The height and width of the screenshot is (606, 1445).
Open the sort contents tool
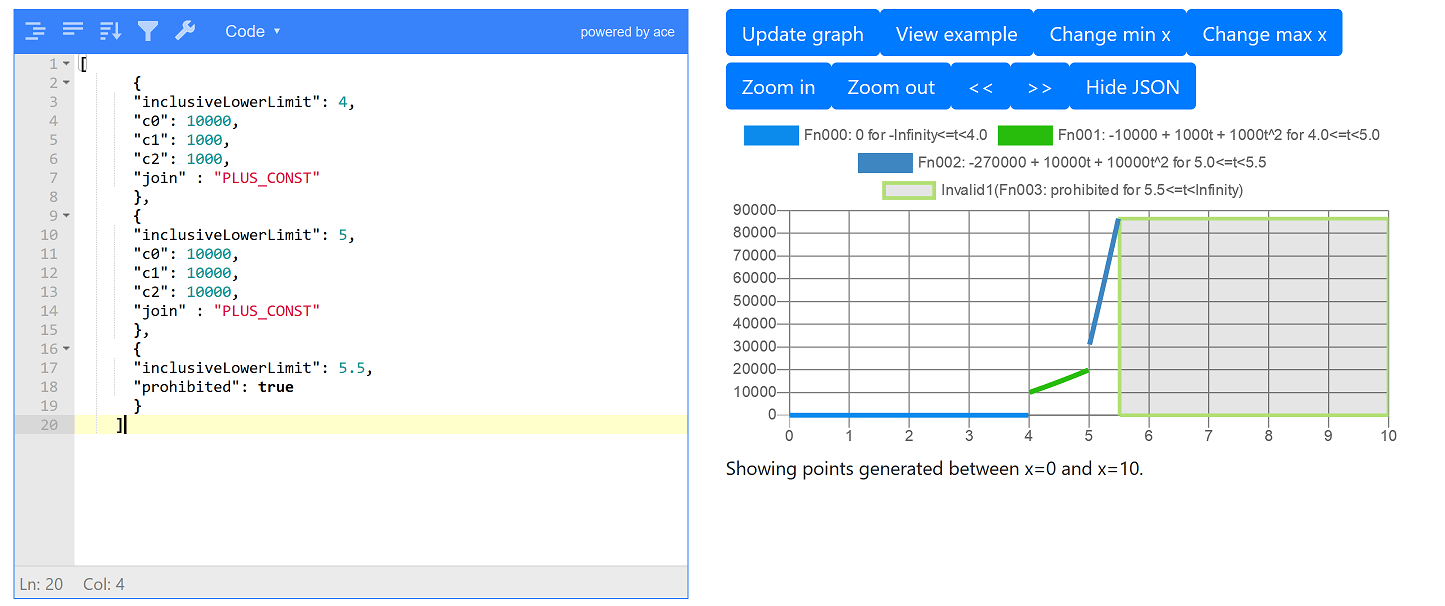(x=110, y=31)
